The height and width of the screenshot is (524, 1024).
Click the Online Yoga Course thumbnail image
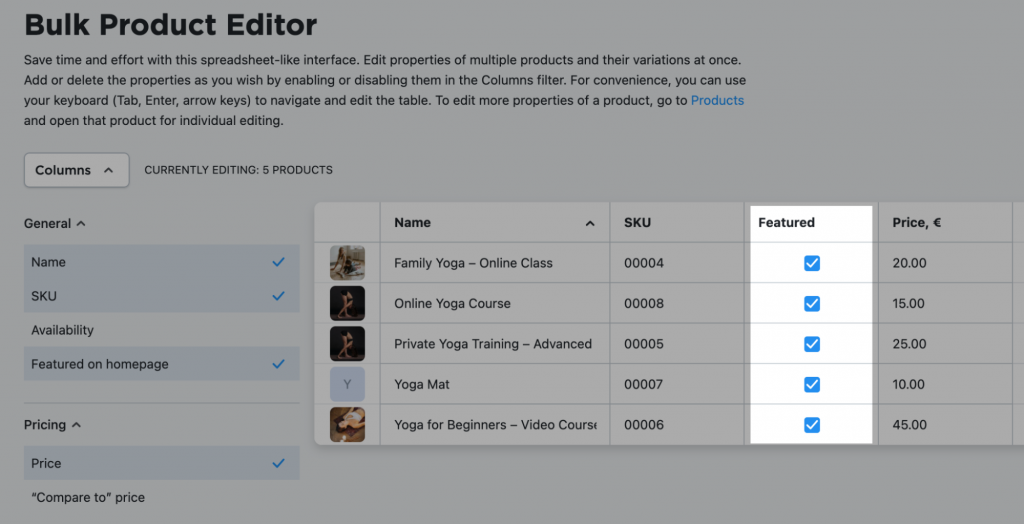(347, 303)
